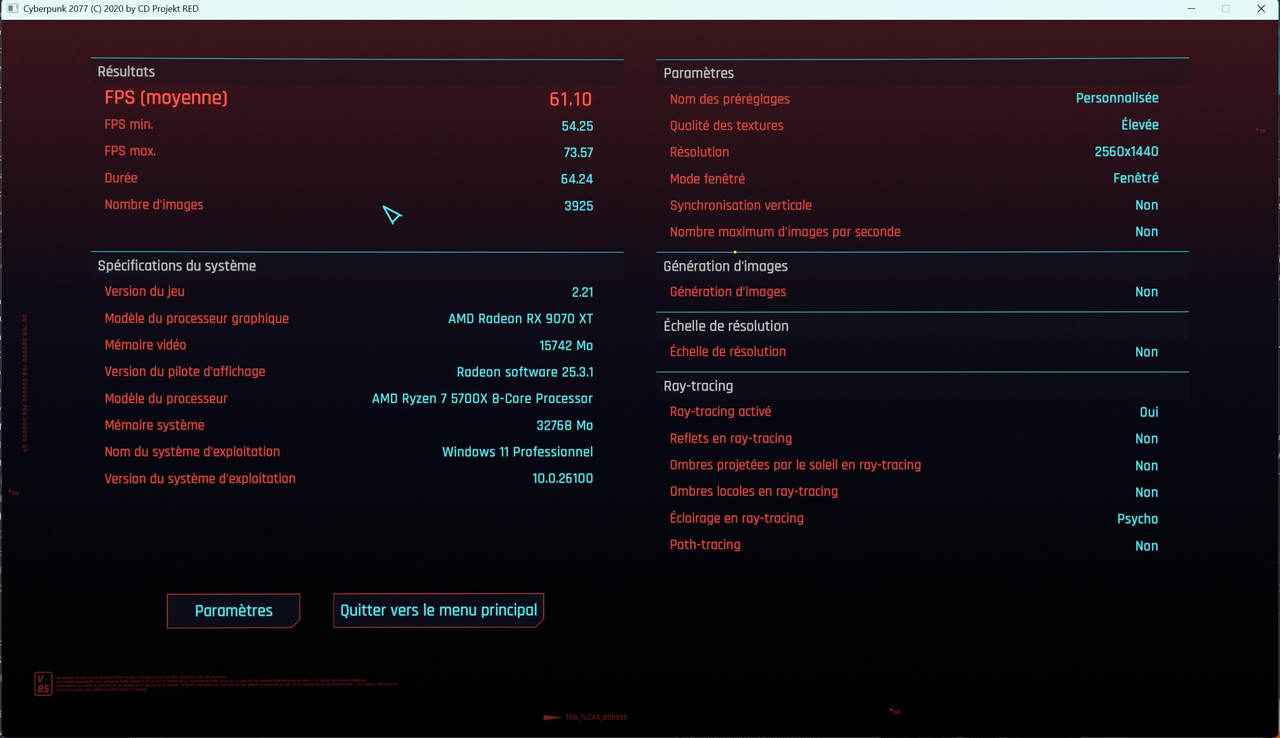The width and height of the screenshot is (1280, 738).
Task: Select the frame count value 3925
Action: (578, 206)
